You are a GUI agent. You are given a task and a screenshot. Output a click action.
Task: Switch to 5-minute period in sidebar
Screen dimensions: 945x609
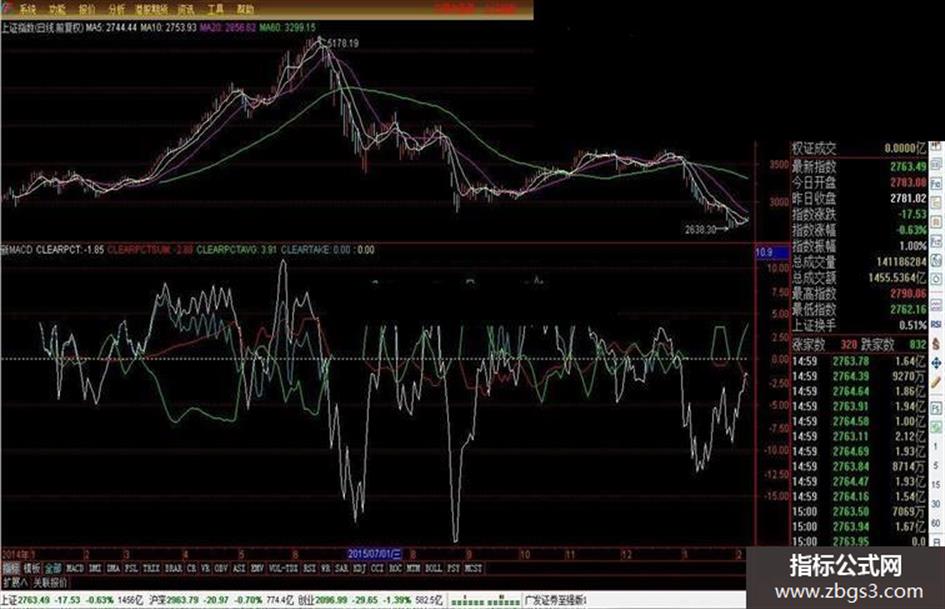935,465
